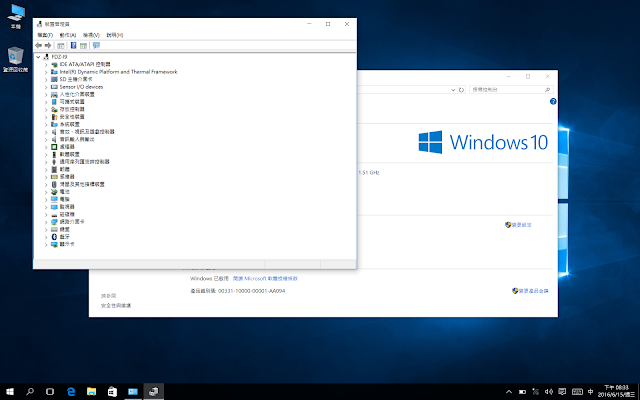Image resolution: width=640 pixels, height=400 pixels.
Task: Expand the Intel(R) Dynamic Platform and Thermal Framework node
Action: pos(46,72)
